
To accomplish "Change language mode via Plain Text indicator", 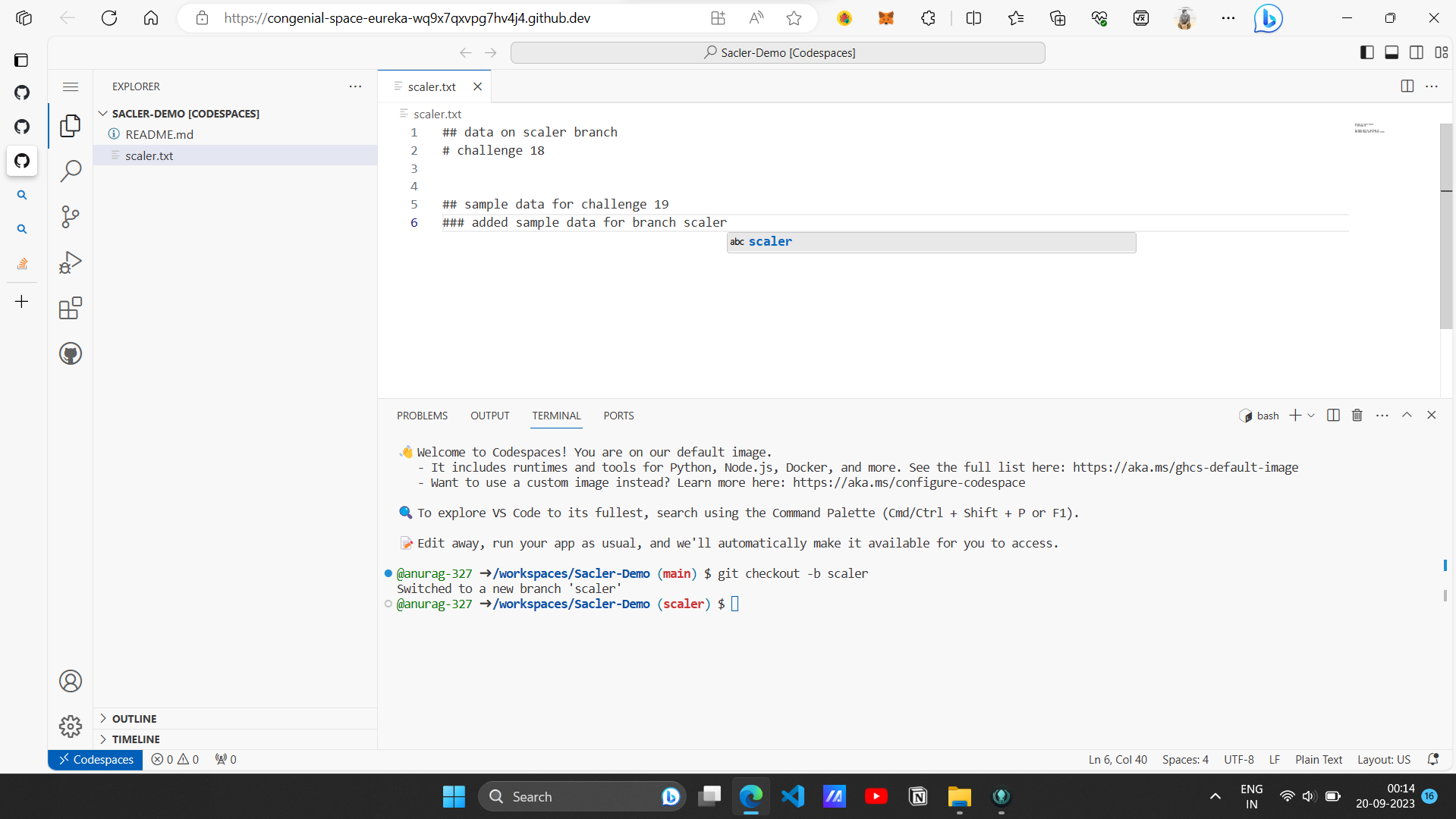I will click(1318, 759).
